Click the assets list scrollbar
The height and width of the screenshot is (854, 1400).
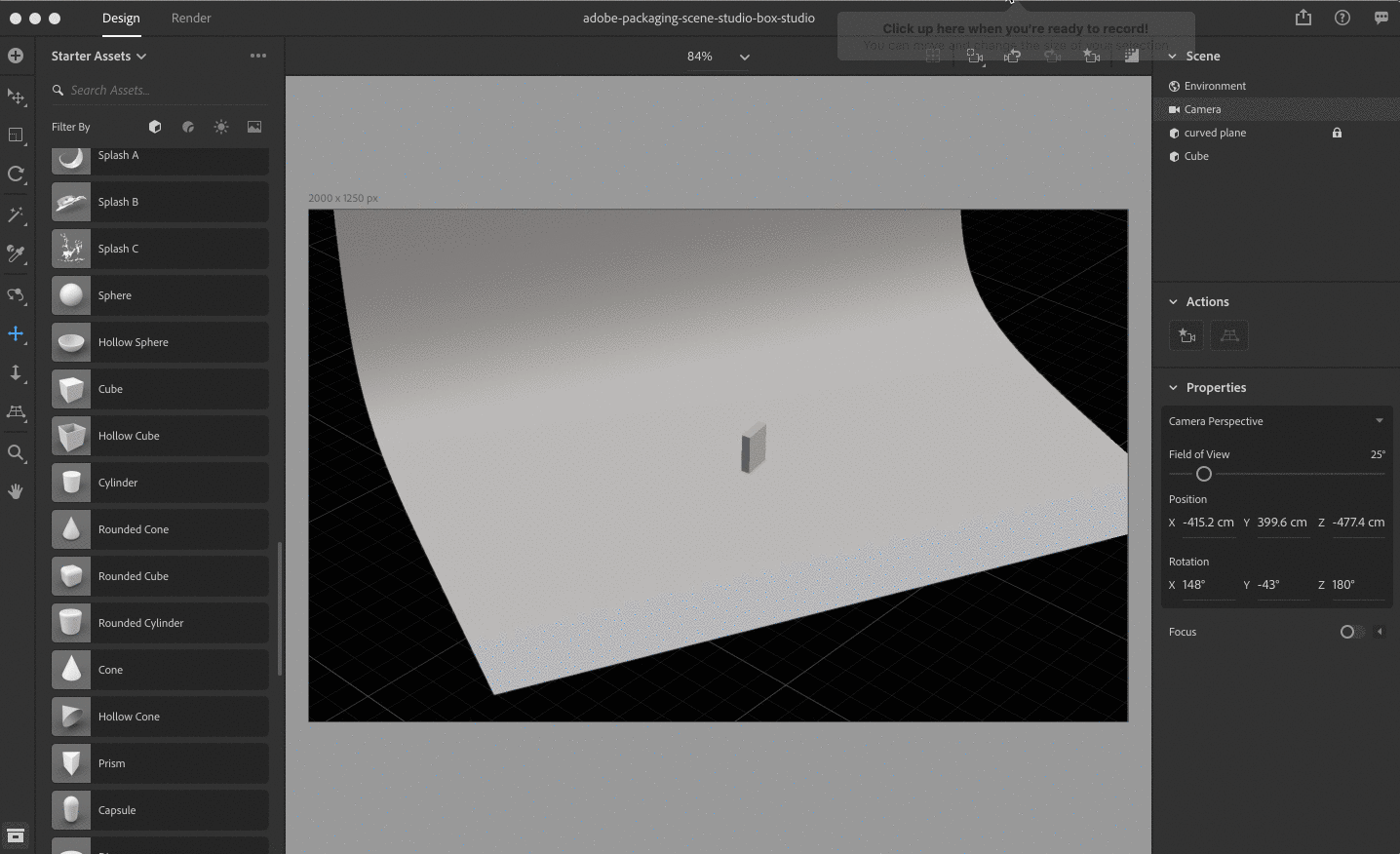(280, 608)
